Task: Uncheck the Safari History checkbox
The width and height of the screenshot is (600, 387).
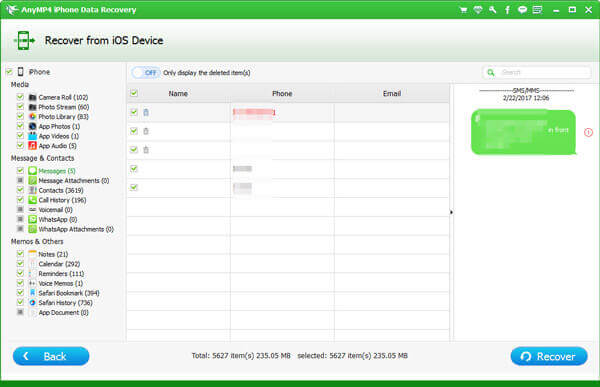Action: point(20,302)
